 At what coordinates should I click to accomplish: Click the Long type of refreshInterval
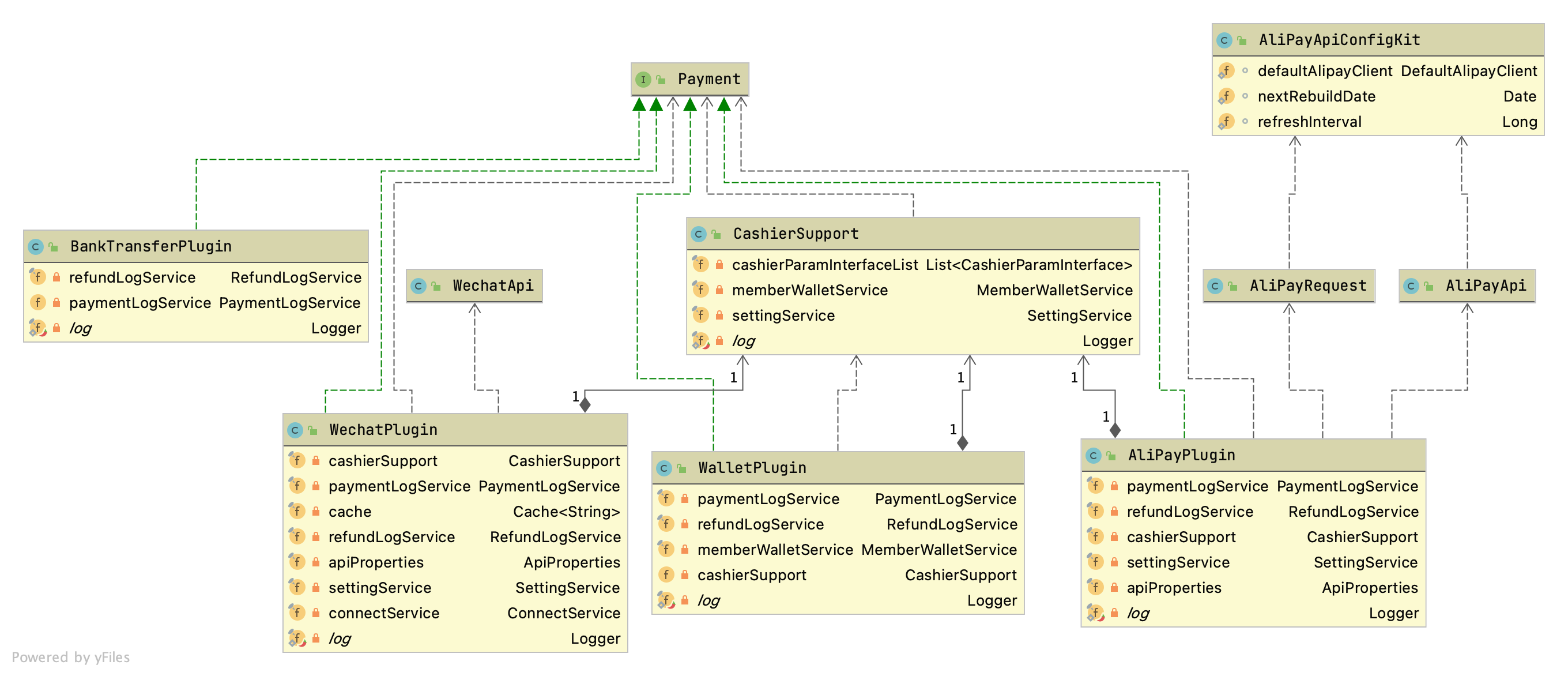1520,122
